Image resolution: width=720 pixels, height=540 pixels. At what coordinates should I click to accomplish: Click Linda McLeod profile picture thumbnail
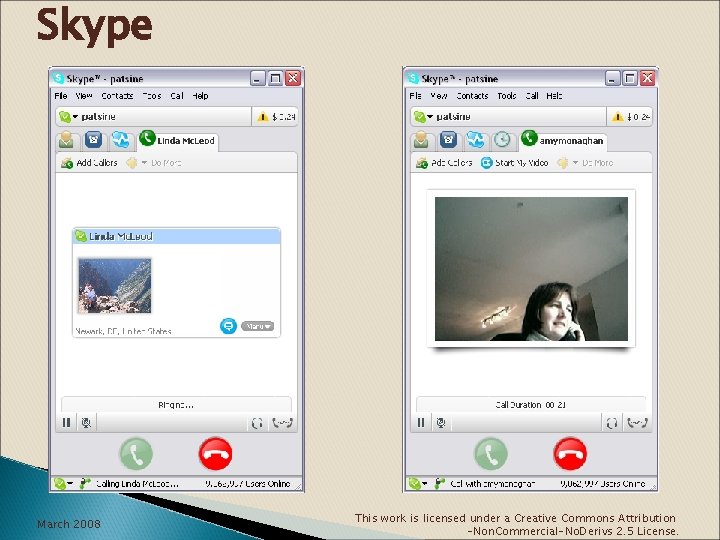click(x=114, y=286)
